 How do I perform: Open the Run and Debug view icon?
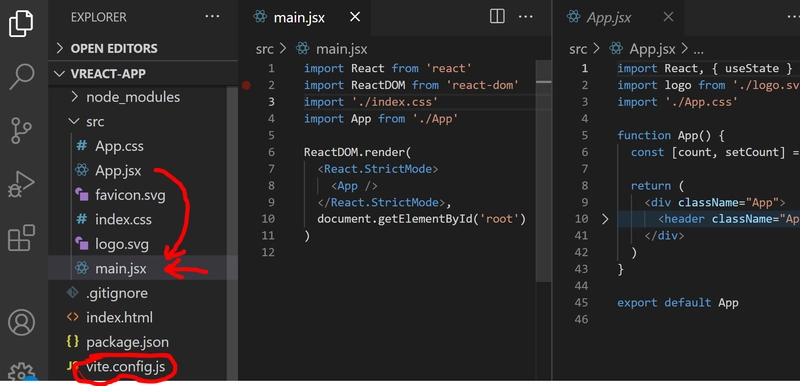point(21,184)
